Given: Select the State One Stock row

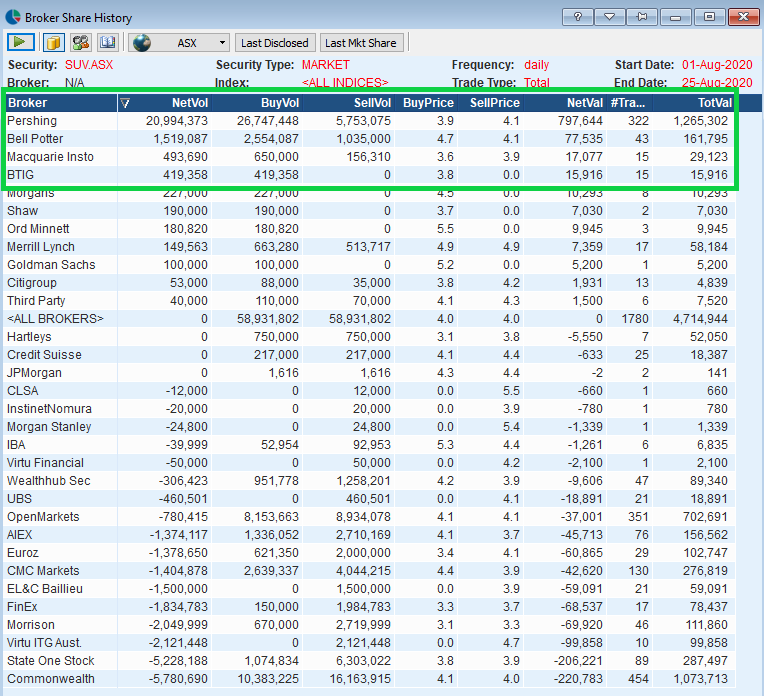Looking at the screenshot, I should 369,662.
